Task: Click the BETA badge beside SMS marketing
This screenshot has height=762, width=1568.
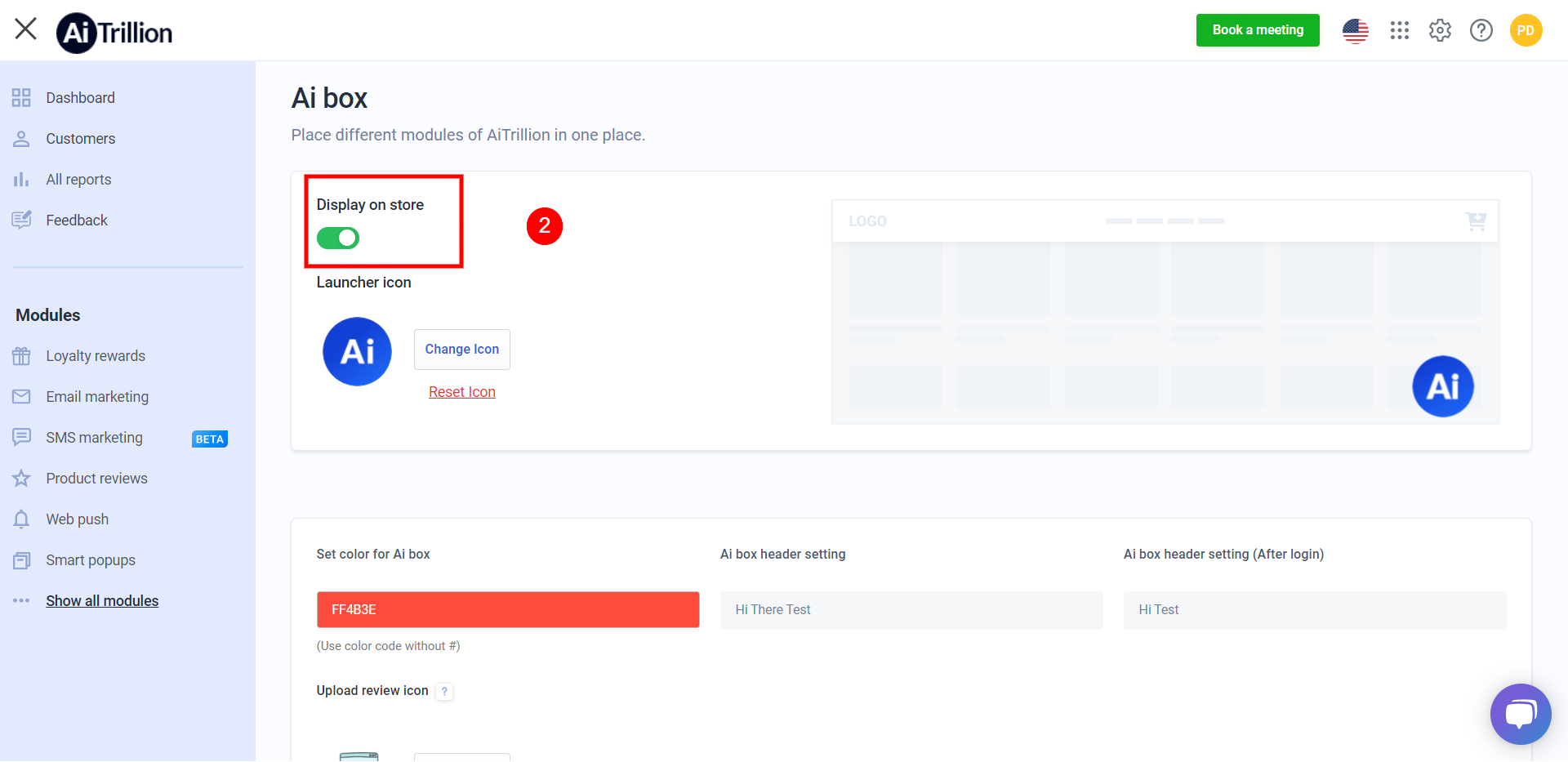Action: coord(210,439)
